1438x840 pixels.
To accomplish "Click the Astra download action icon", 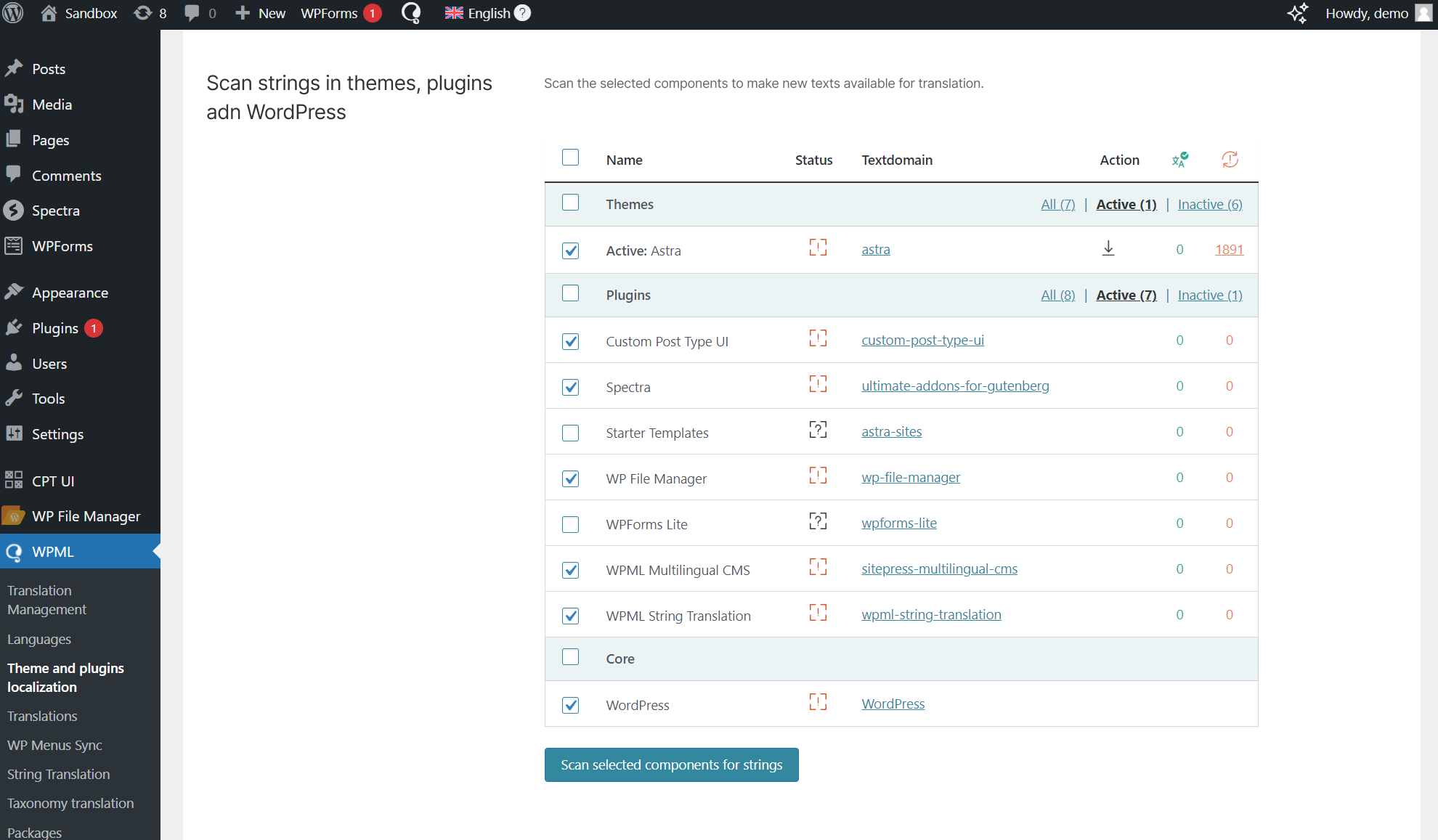I will point(1108,248).
